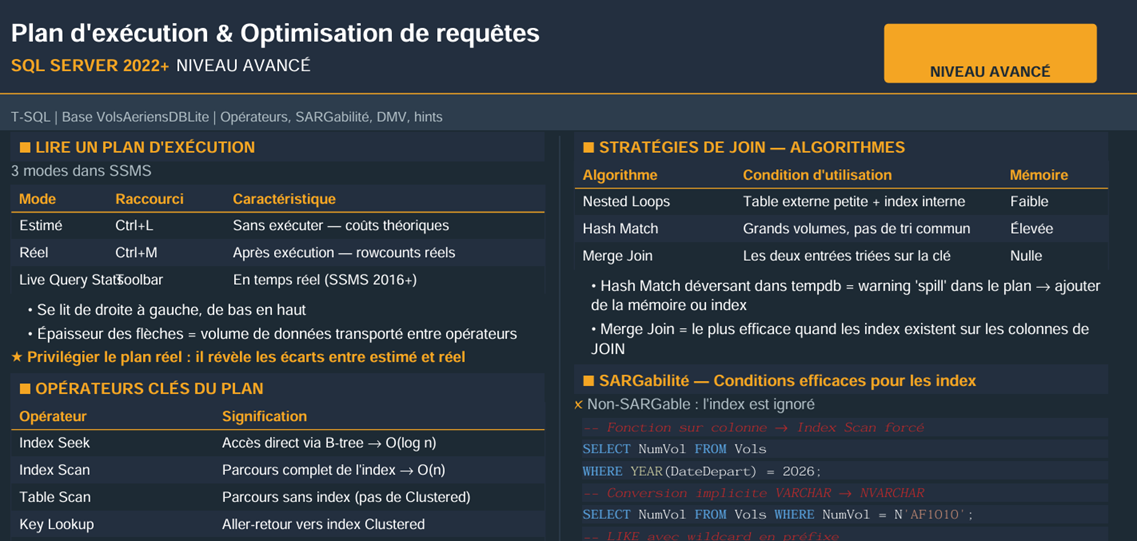Click the orange square before STRATÉGIES DE JOIN

(x=589, y=148)
